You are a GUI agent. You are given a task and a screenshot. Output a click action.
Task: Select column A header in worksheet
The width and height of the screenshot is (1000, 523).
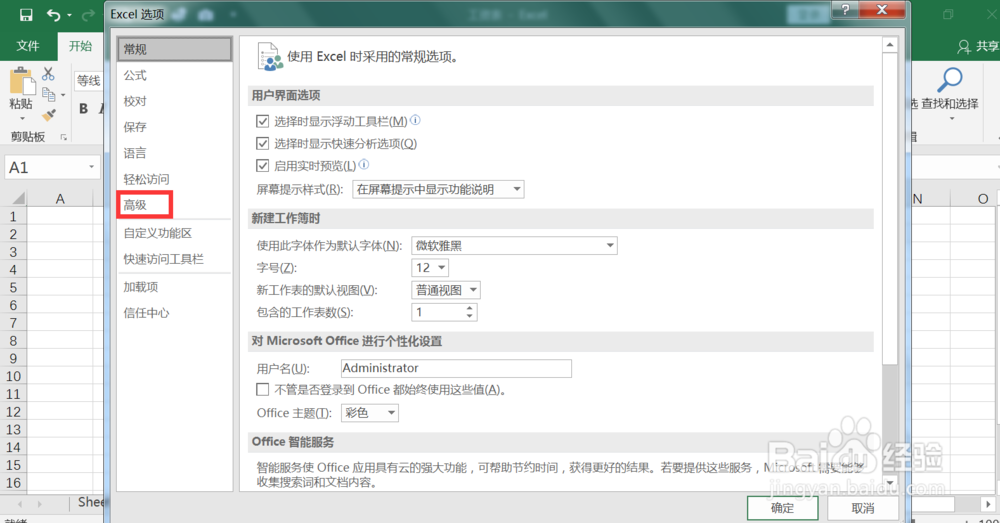point(60,198)
